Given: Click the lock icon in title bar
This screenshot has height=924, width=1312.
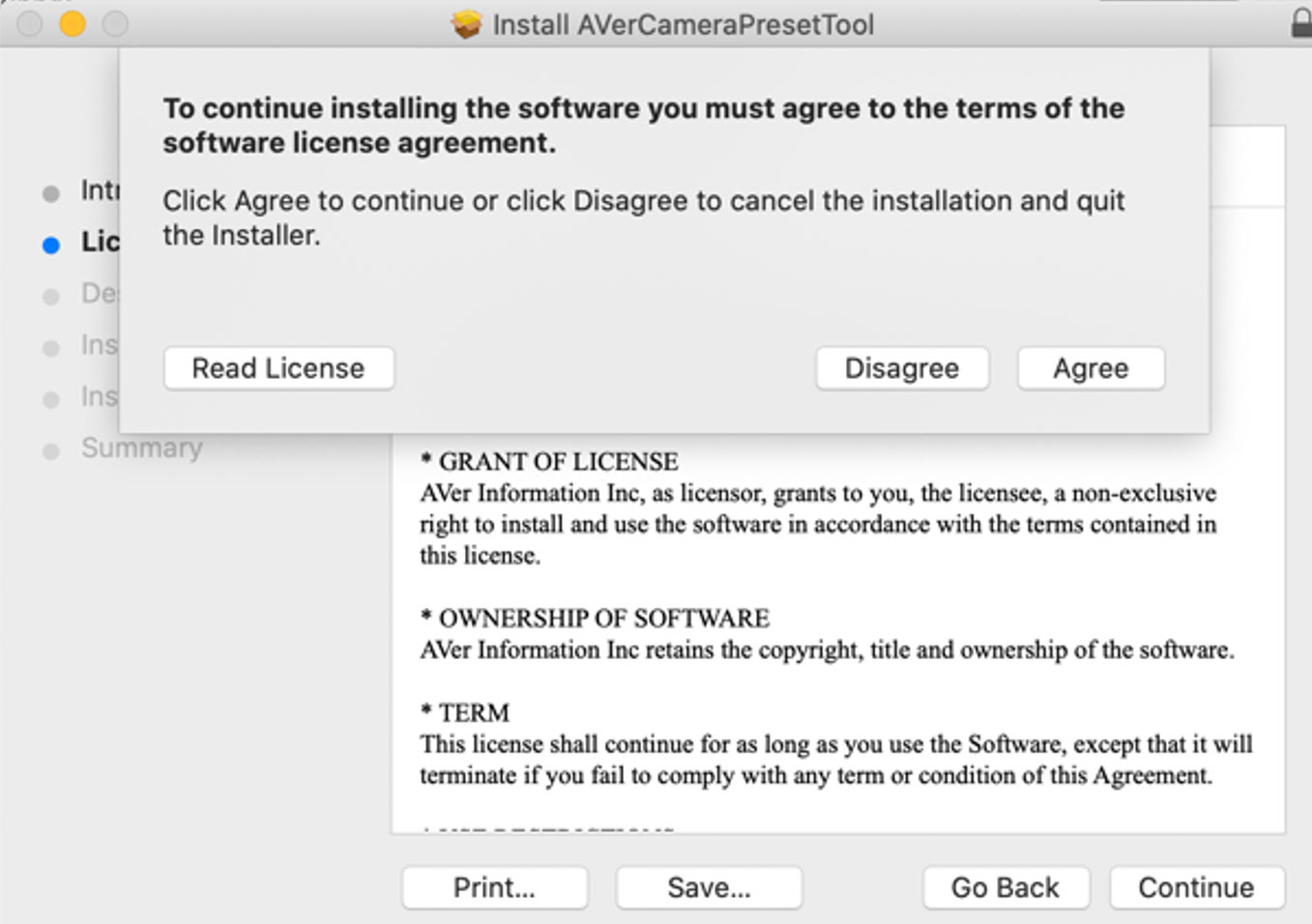Looking at the screenshot, I should tap(1301, 23).
